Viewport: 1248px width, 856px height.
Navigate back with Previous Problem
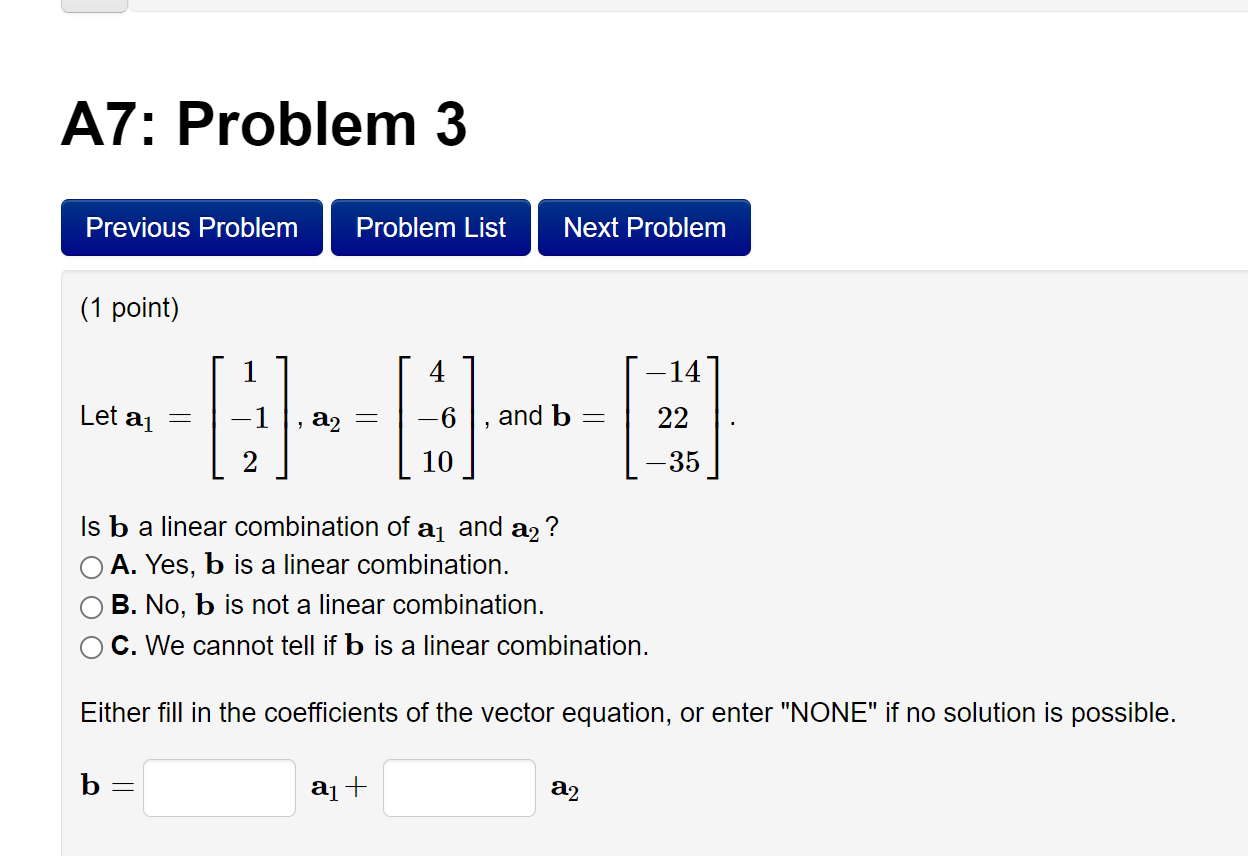coord(191,227)
